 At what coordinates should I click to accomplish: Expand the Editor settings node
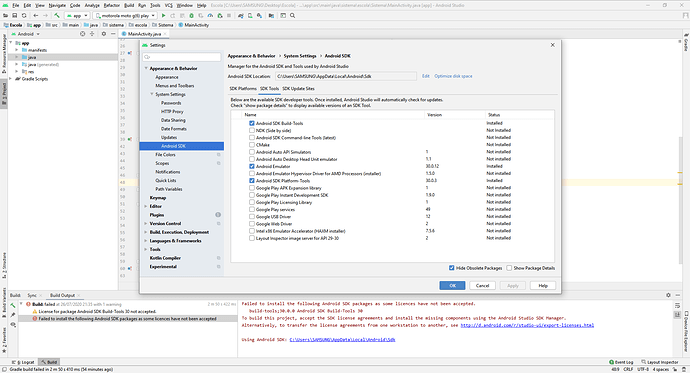point(146,206)
